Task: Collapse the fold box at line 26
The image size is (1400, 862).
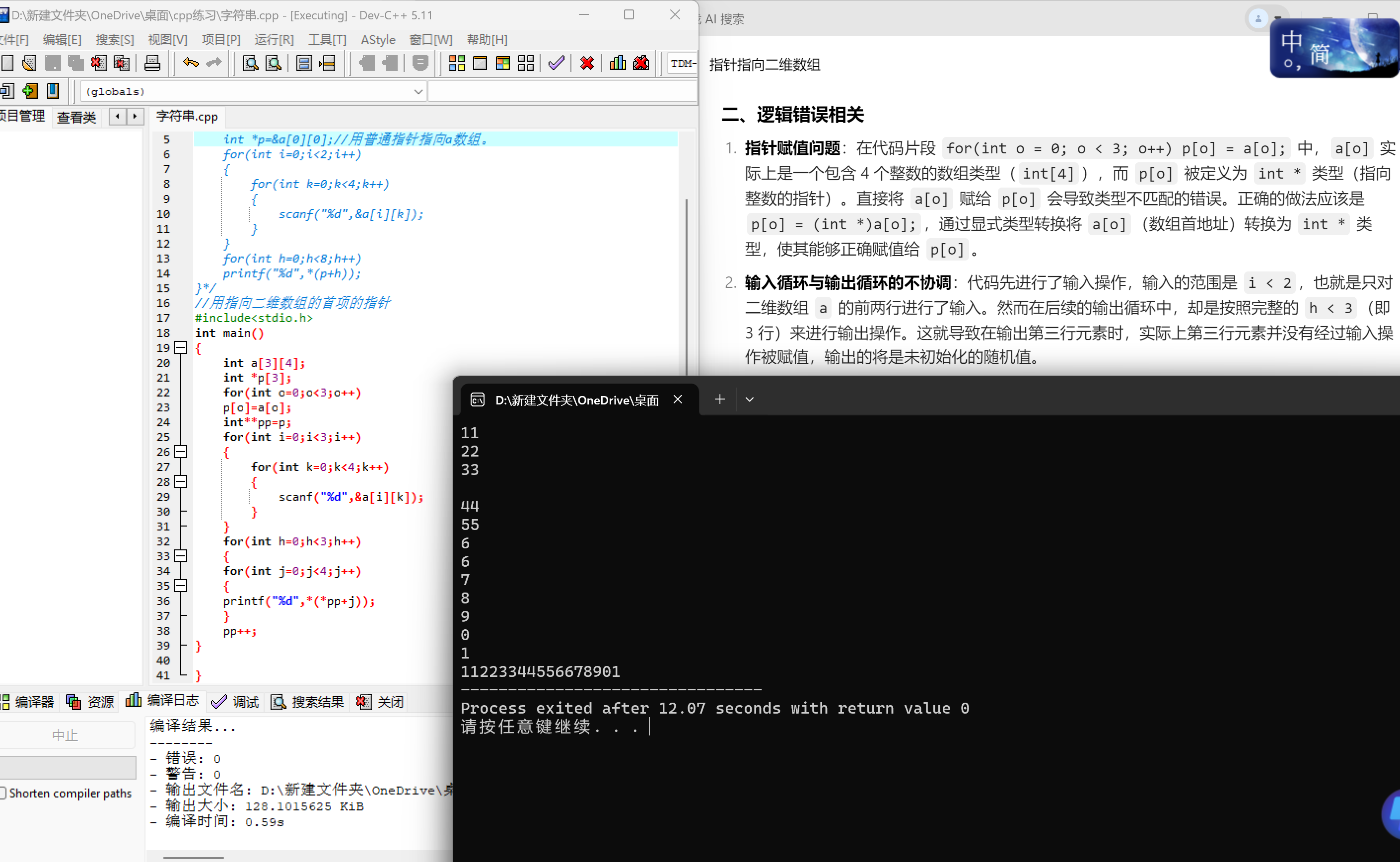Action: point(181,452)
